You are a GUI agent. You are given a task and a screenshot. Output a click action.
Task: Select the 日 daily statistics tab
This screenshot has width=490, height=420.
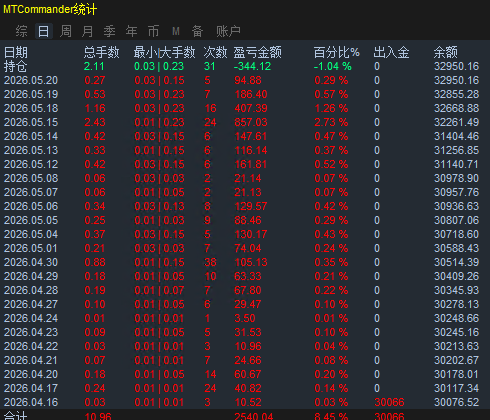click(44, 31)
